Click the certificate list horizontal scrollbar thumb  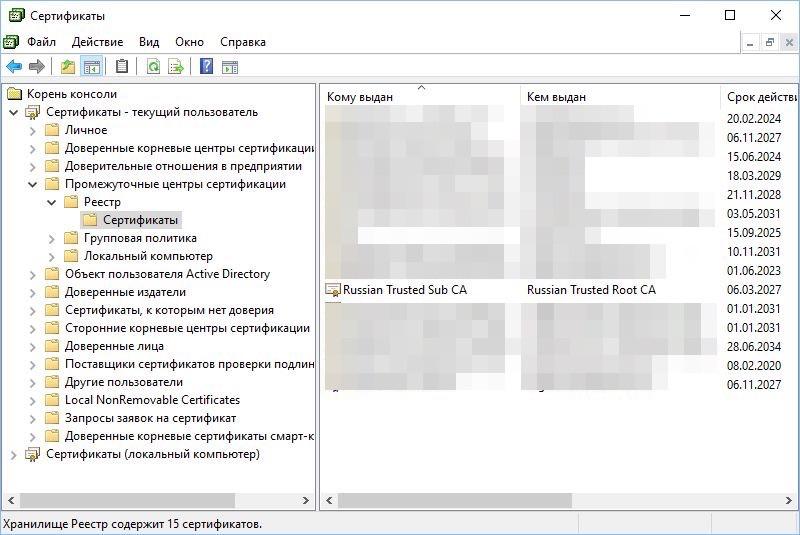coord(455,500)
